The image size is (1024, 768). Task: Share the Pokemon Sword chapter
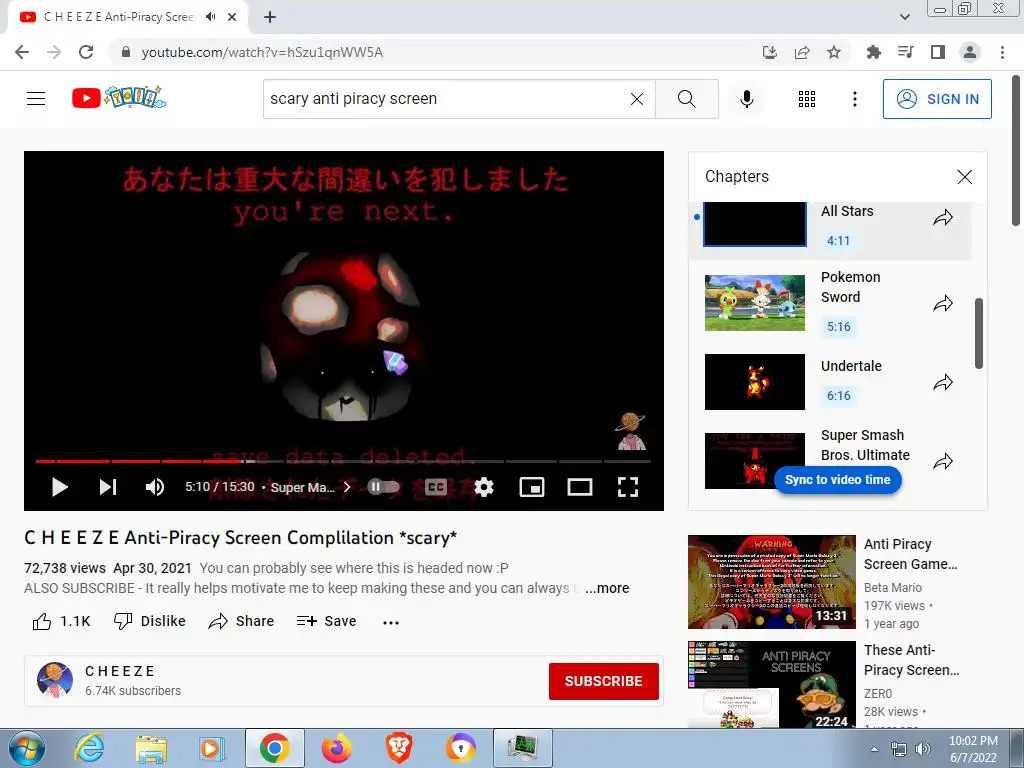(x=943, y=304)
